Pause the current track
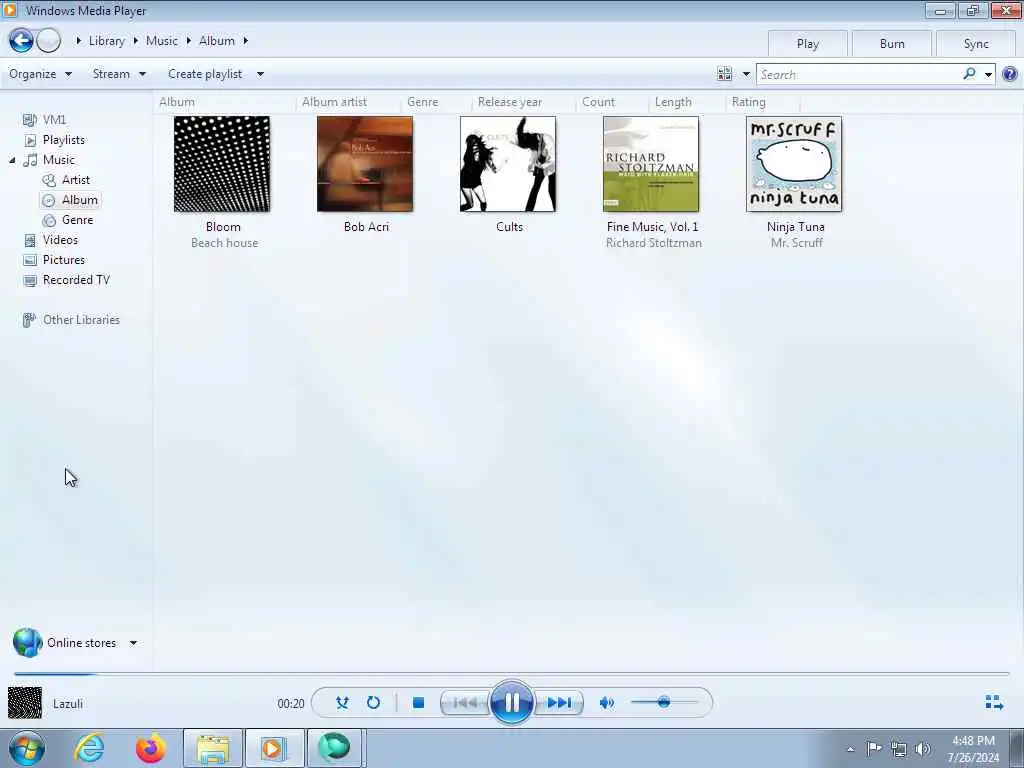Image resolution: width=1024 pixels, height=768 pixels. (x=511, y=702)
